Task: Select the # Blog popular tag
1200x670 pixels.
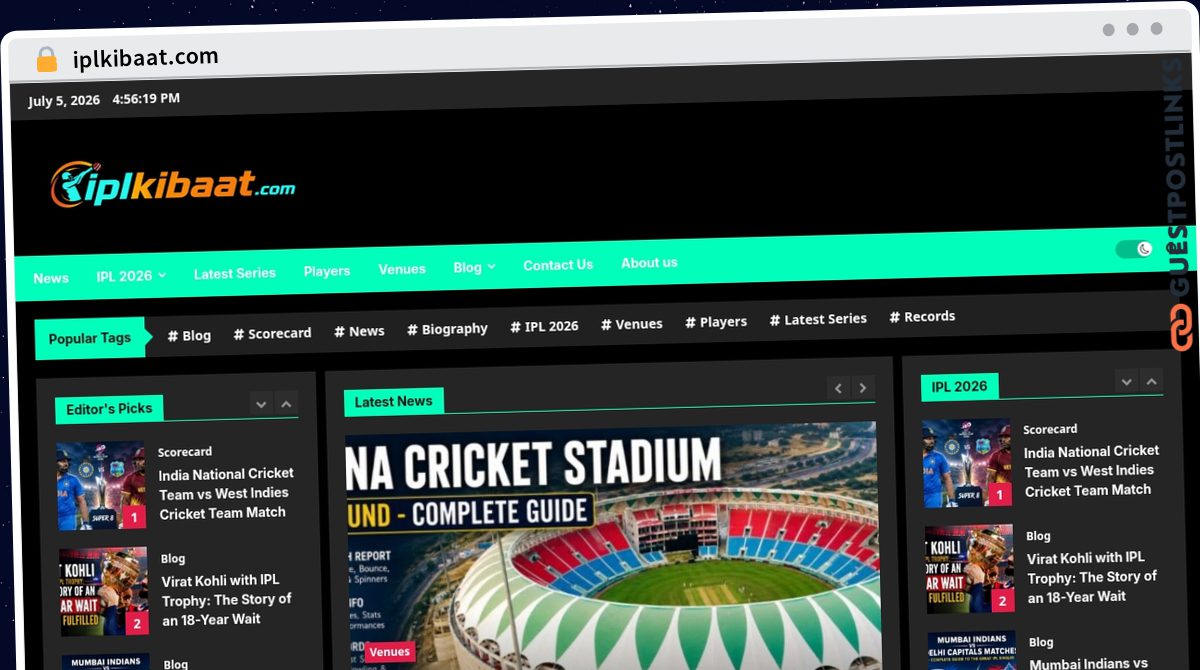Action: pyautogui.click(x=189, y=335)
